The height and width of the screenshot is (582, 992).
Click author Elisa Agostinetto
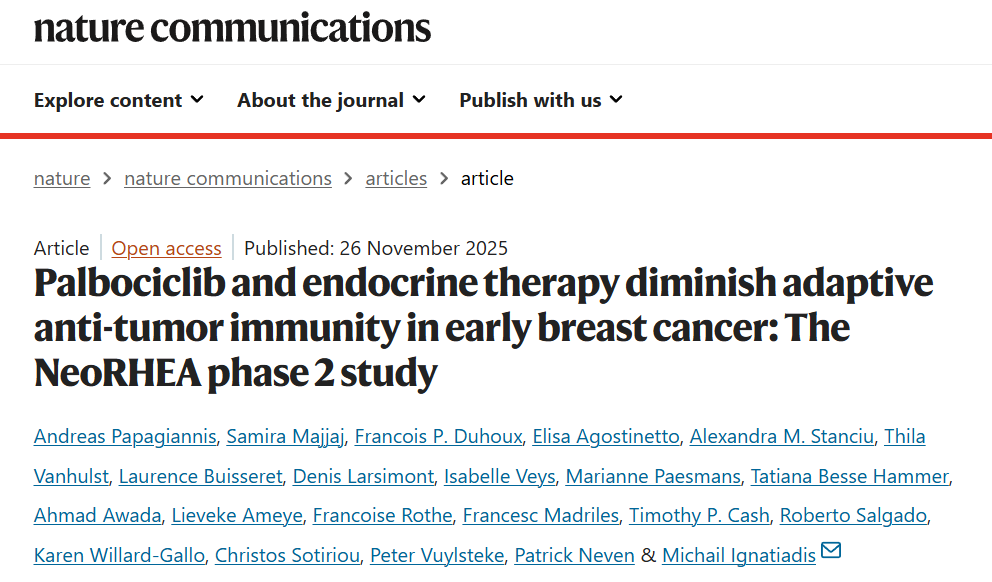606,437
